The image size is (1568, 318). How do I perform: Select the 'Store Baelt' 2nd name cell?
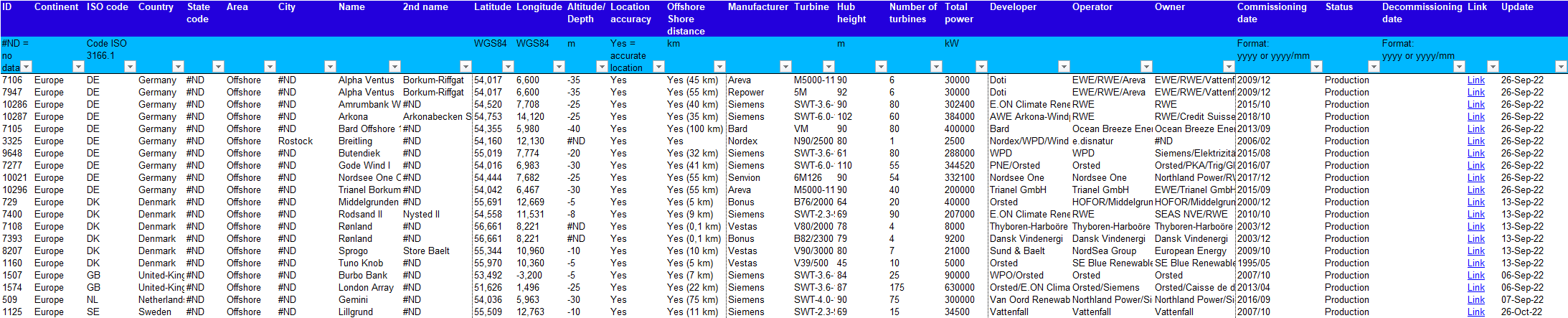click(x=436, y=251)
